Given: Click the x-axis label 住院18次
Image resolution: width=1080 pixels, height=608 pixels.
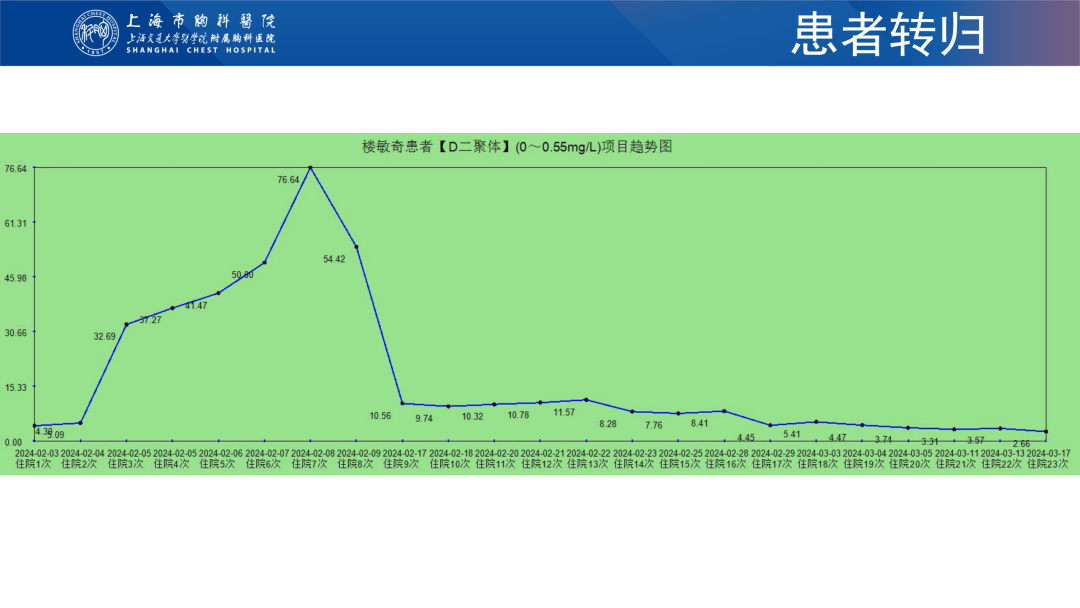Looking at the screenshot, I should pos(818,464).
